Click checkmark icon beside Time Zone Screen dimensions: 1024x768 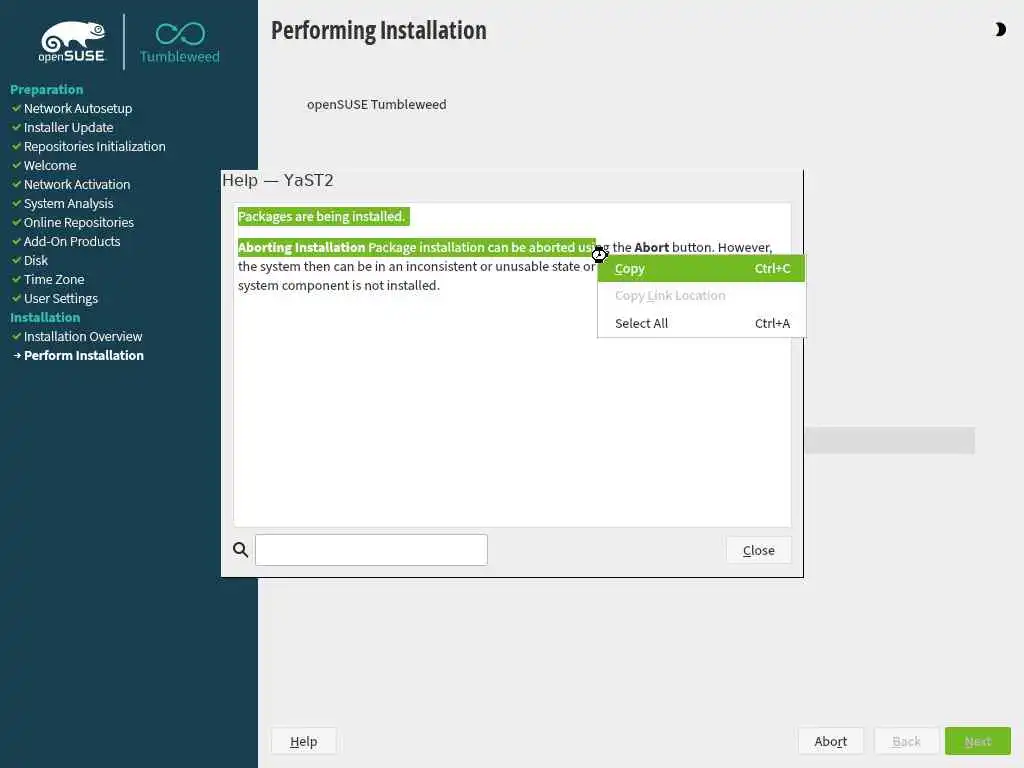coord(16,278)
